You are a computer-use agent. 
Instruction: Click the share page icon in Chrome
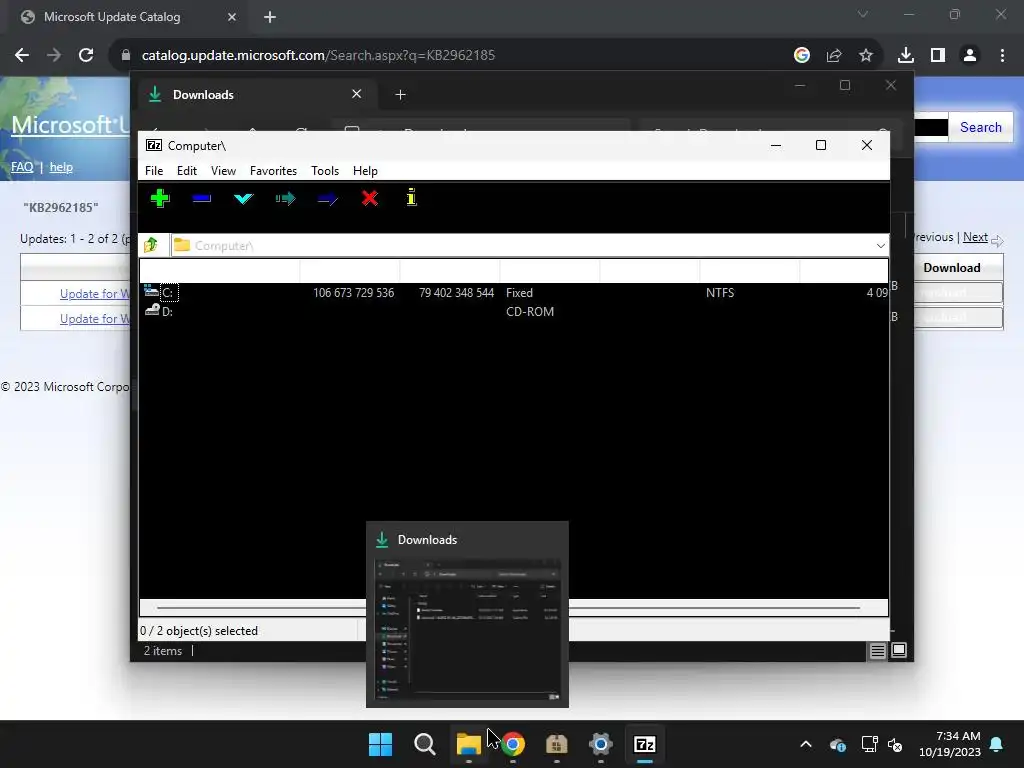834,55
